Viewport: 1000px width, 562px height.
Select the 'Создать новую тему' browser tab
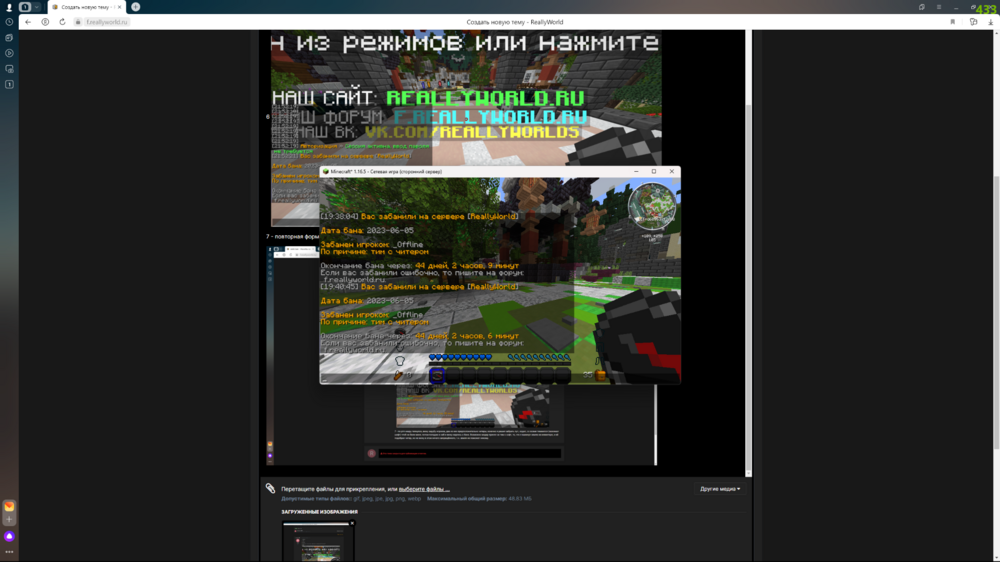[85, 7]
